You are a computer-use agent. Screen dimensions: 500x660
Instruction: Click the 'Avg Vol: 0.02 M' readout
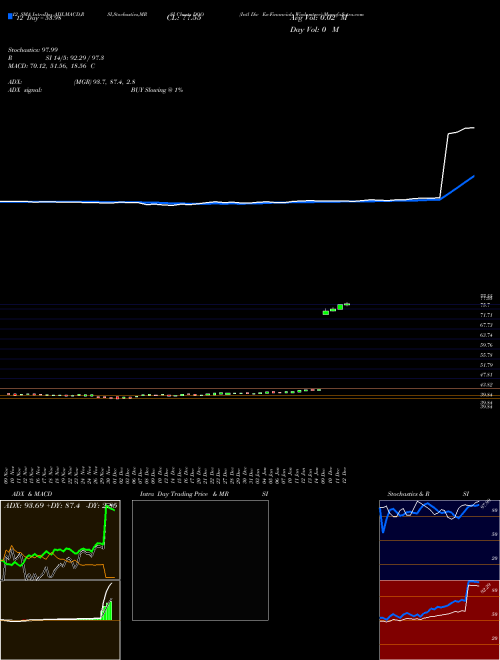[319, 18]
